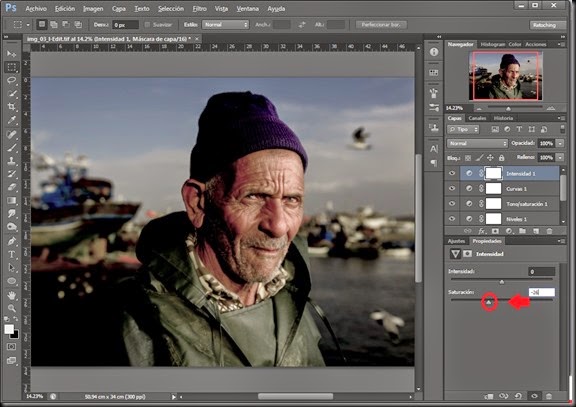576x407 pixels.
Task: Click the Retoching workspace button
Action: pos(544,25)
